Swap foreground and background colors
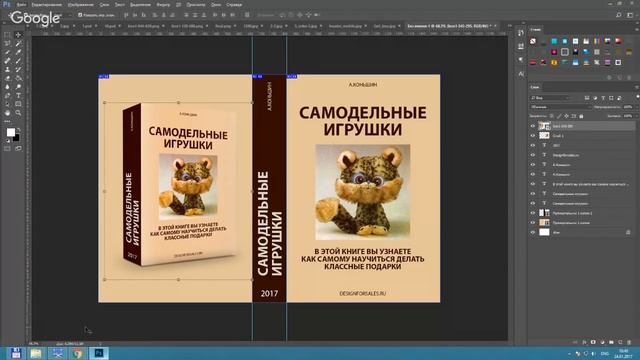The width and height of the screenshot is (640, 360). [x=18, y=130]
